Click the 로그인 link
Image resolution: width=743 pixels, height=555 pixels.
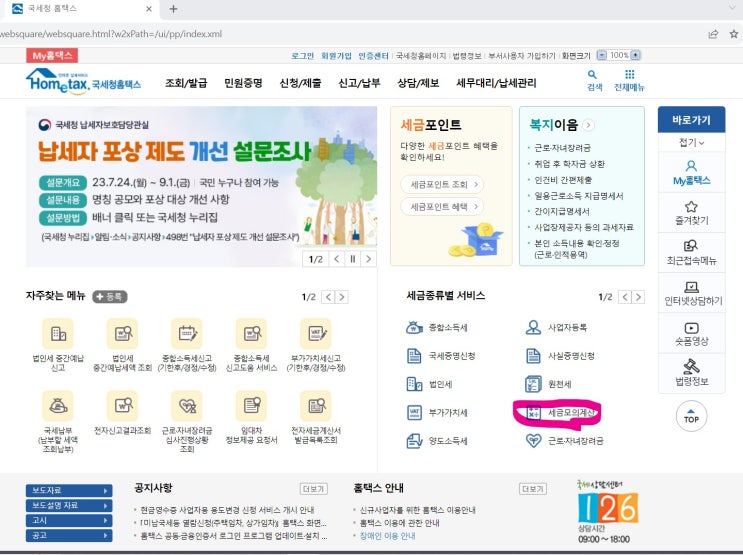click(302, 56)
